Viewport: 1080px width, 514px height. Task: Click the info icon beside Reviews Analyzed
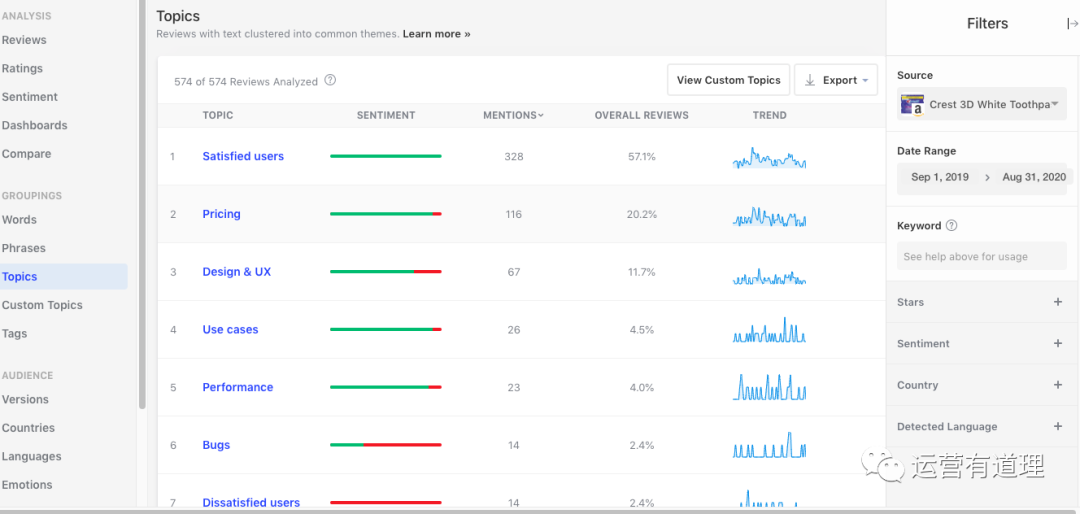pyautogui.click(x=331, y=81)
